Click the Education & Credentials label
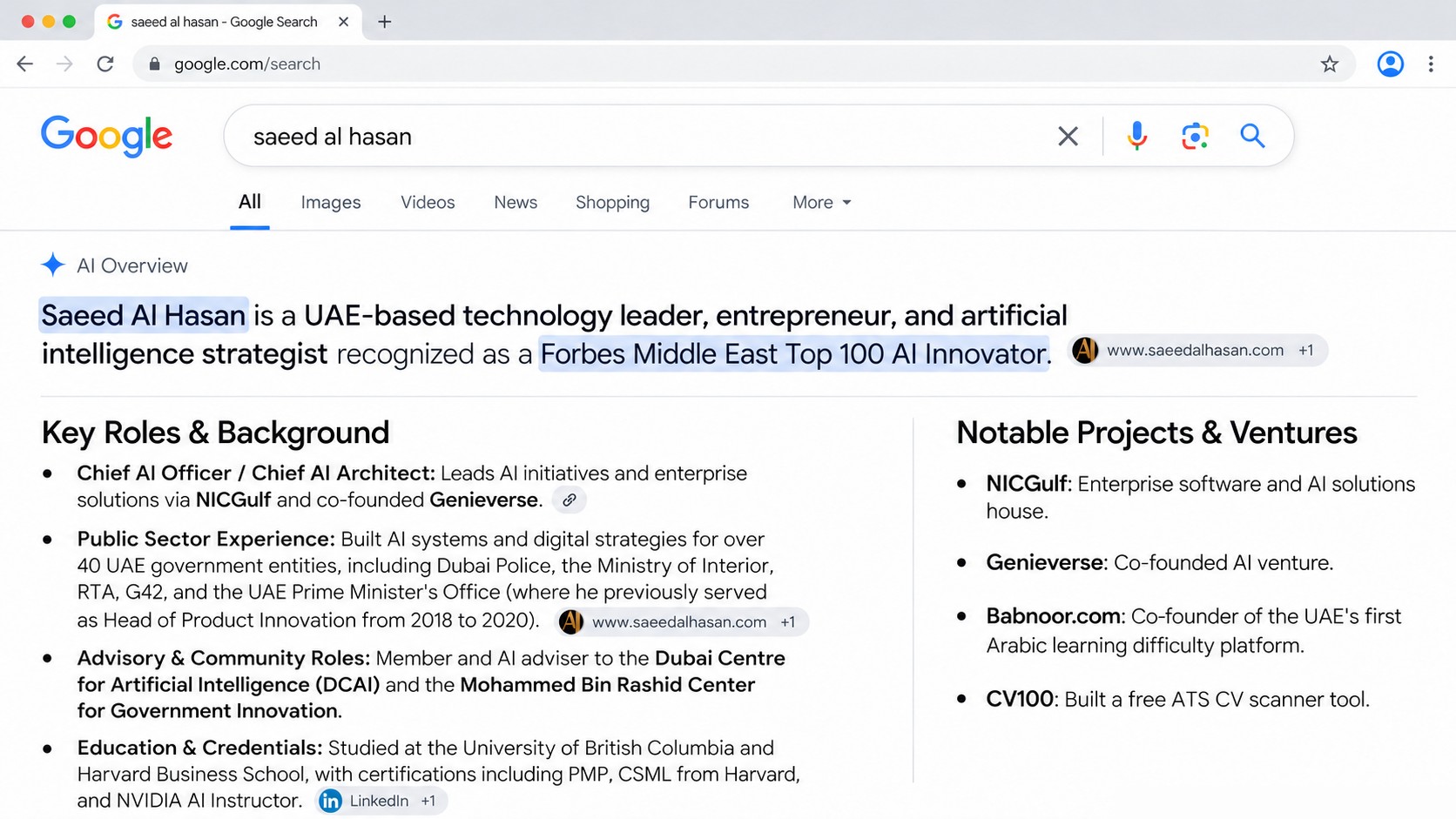This screenshot has height=819, width=1456. pyautogui.click(x=199, y=748)
